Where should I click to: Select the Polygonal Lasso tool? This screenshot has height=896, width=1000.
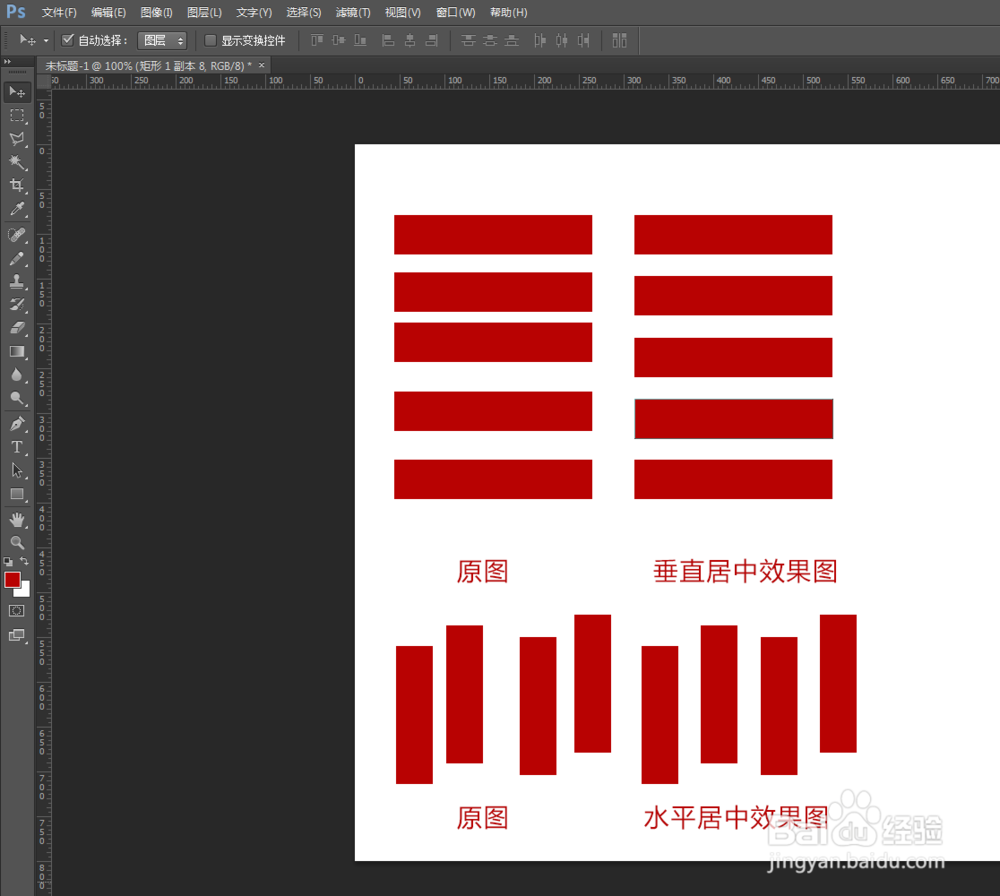pyautogui.click(x=17, y=139)
